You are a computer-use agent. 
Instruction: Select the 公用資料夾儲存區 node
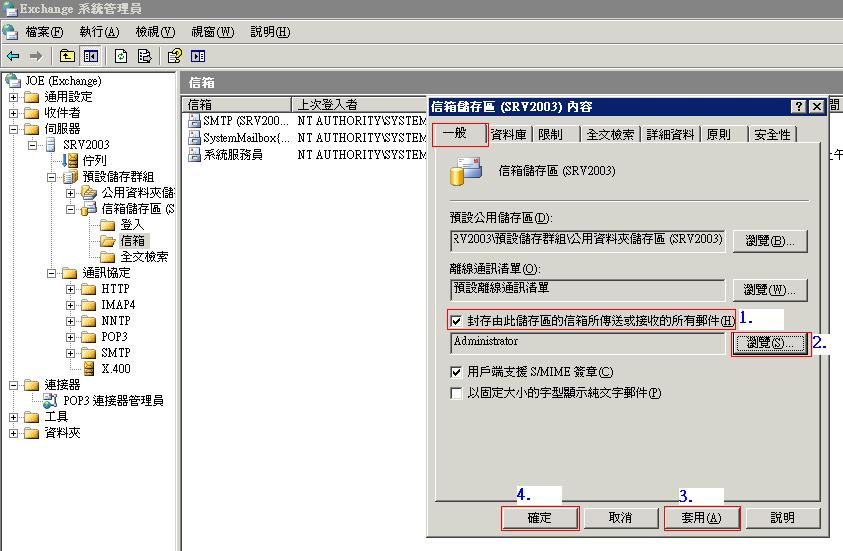tap(138, 193)
